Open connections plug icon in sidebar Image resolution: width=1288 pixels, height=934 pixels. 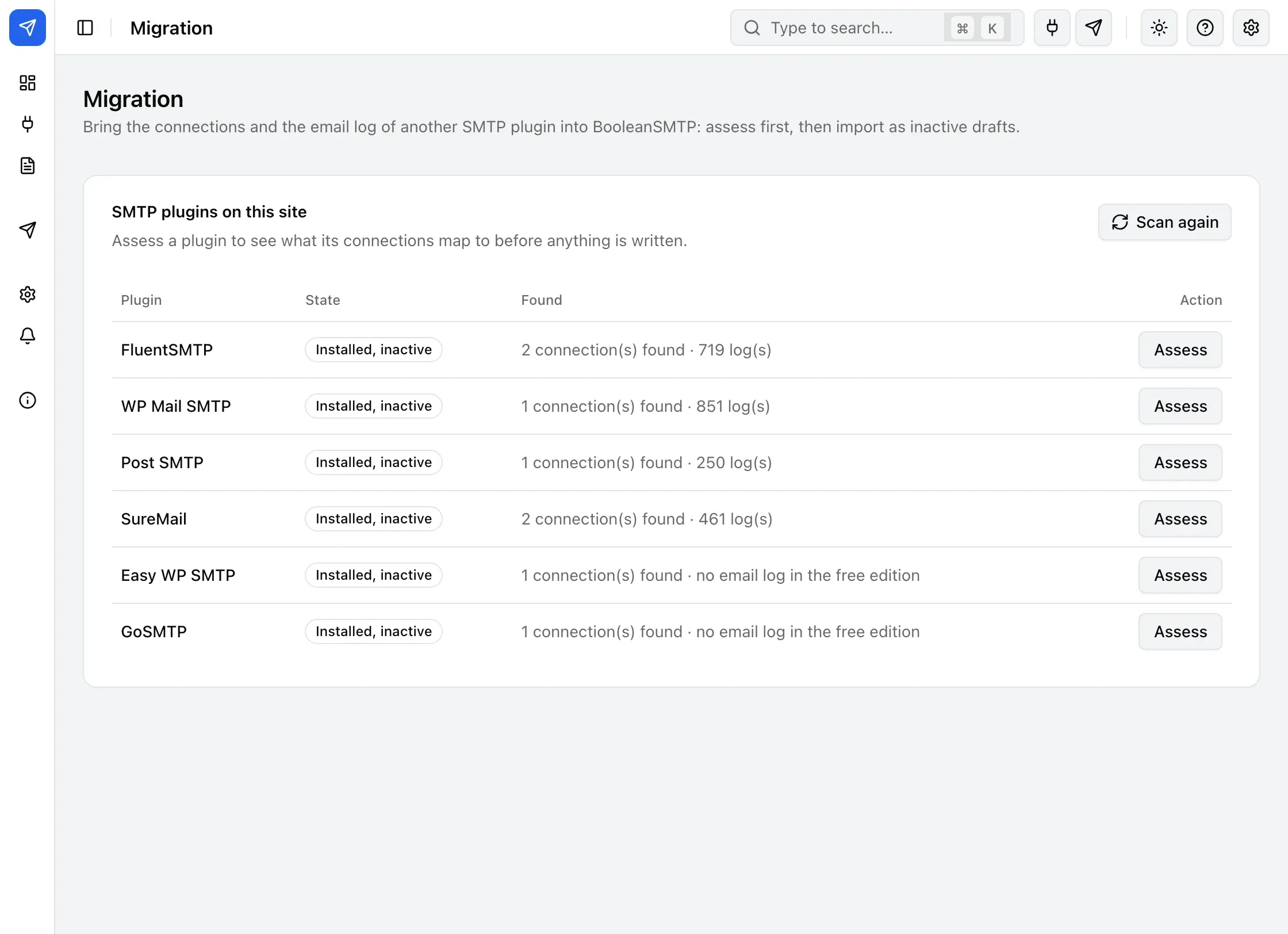28,124
